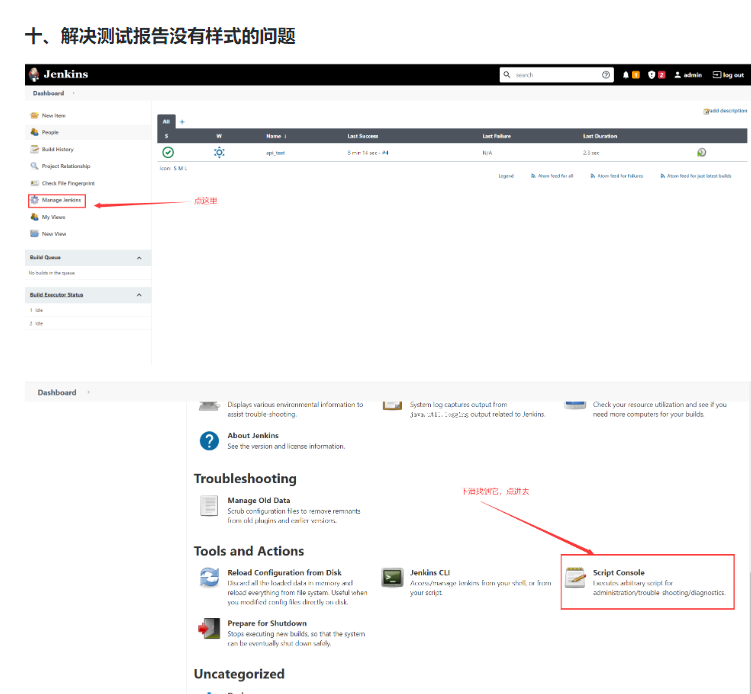The width and height of the screenshot is (751, 694).
Task: Select small icon size S
Action: click(x=175, y=169)
